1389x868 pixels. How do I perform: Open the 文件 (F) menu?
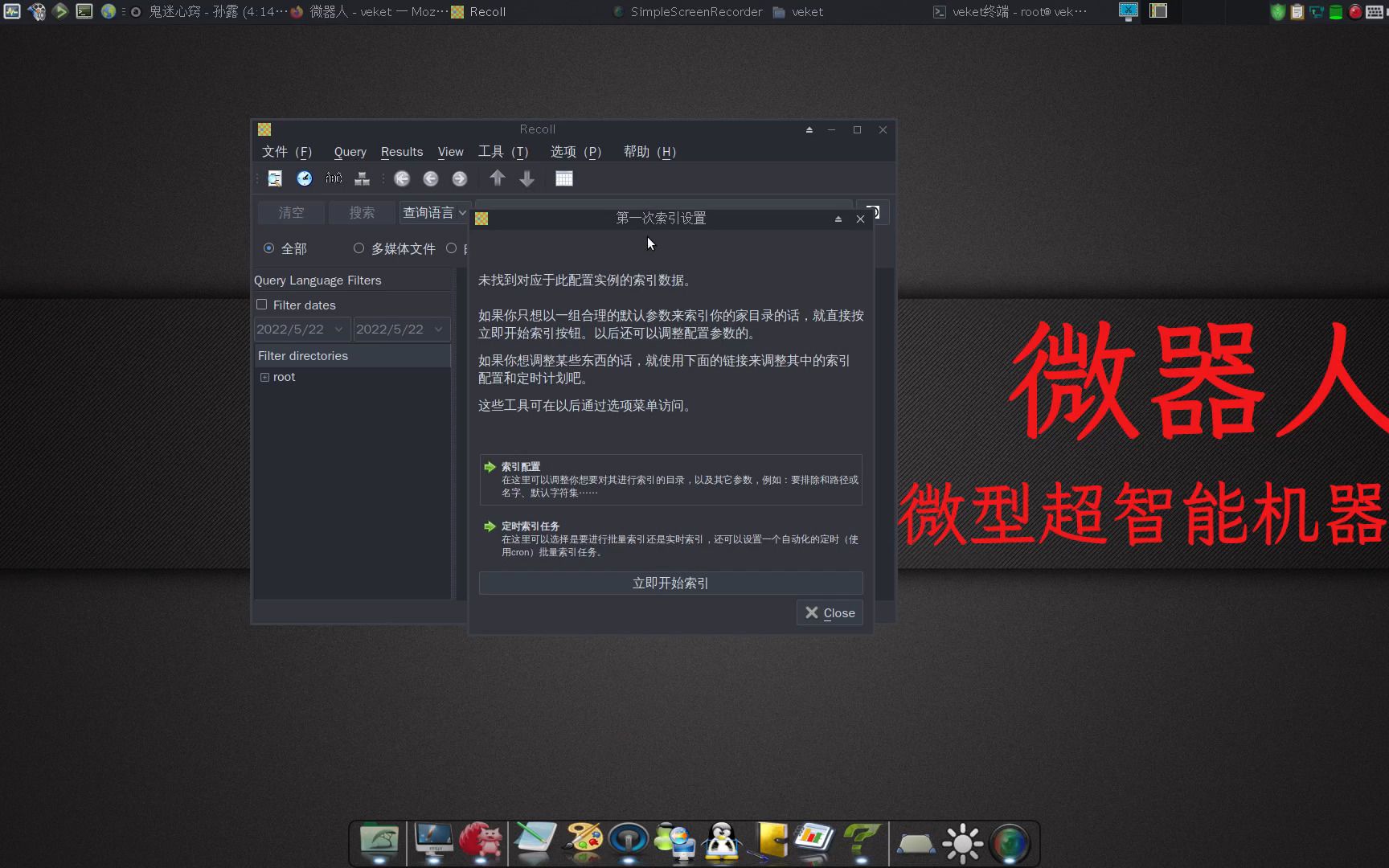(x=287, y=151)
